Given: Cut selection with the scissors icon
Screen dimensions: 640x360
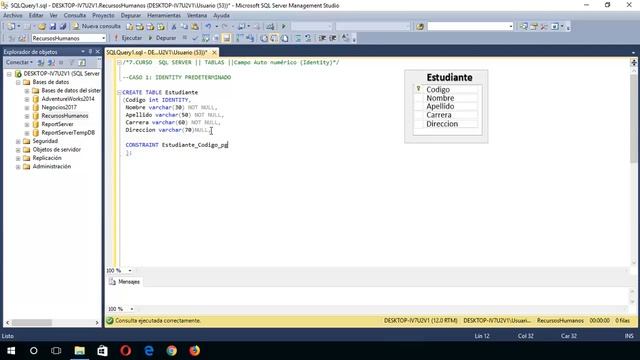Looking at the screenshot, I should (x=173, y=27).
